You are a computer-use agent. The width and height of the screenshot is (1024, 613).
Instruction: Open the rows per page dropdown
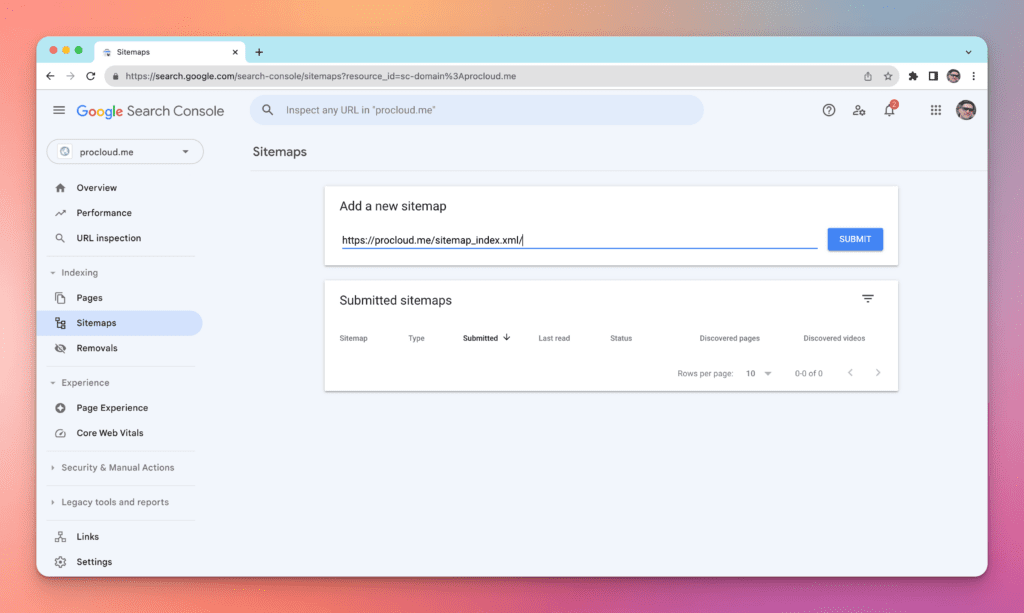click(759, 373)
